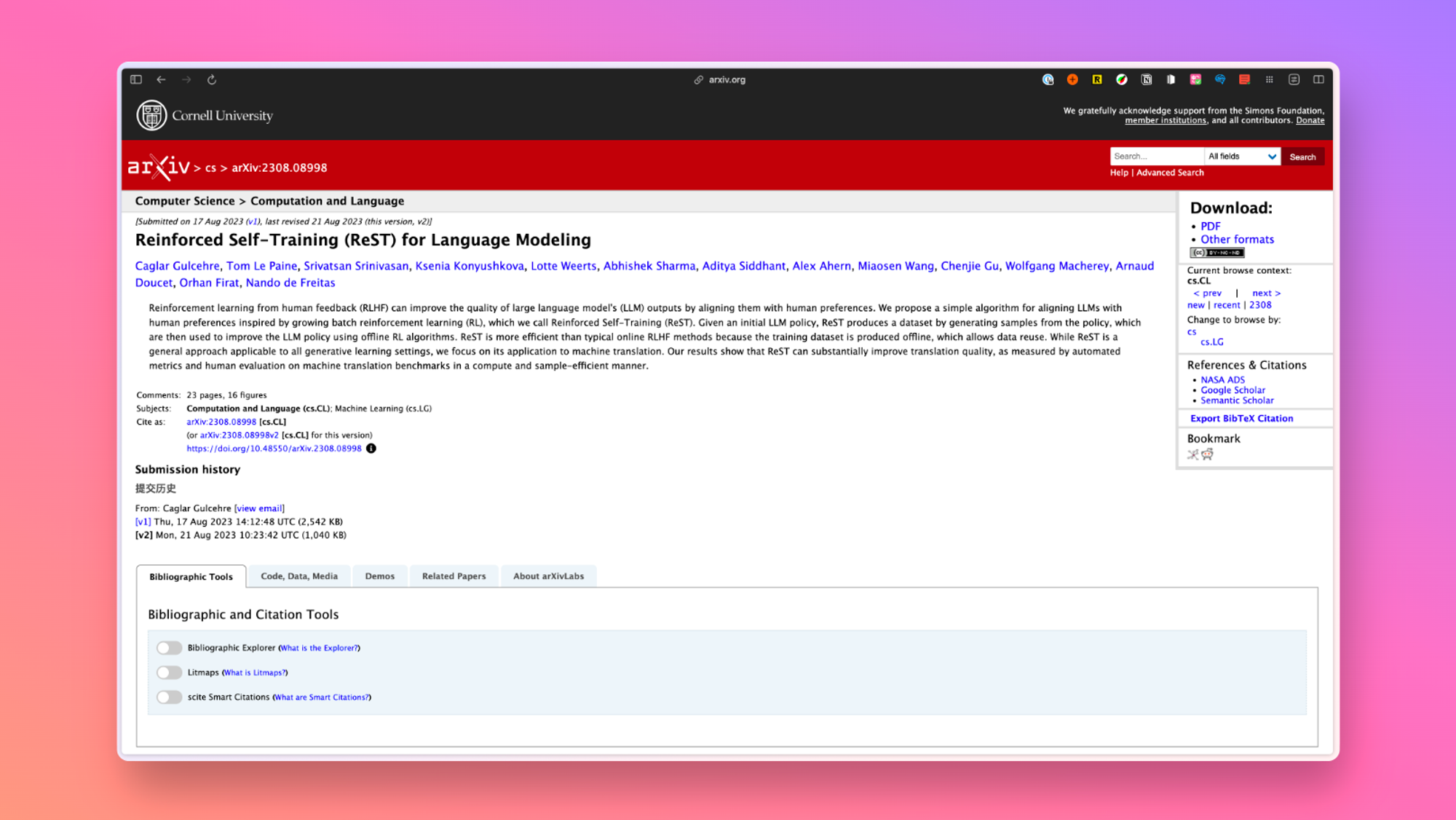The image size is (1456, 820).
Task: Click the cs breadcrumb in red header
Action: pyautogui.click(x=210, y=168)
